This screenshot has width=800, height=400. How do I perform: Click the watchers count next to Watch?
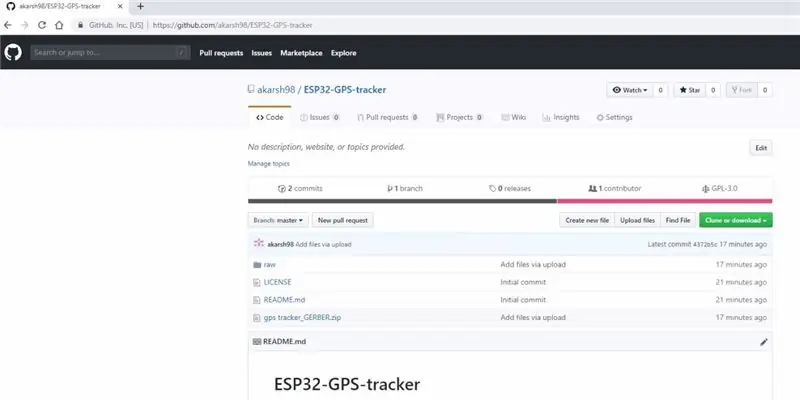pyautogui.click(x=660, y=90)
